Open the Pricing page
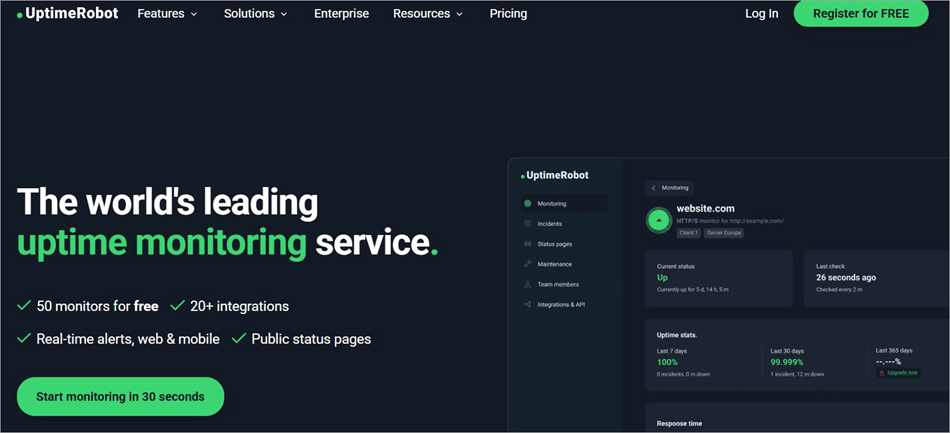Screen dimensions: 950x433 [508, 13]
